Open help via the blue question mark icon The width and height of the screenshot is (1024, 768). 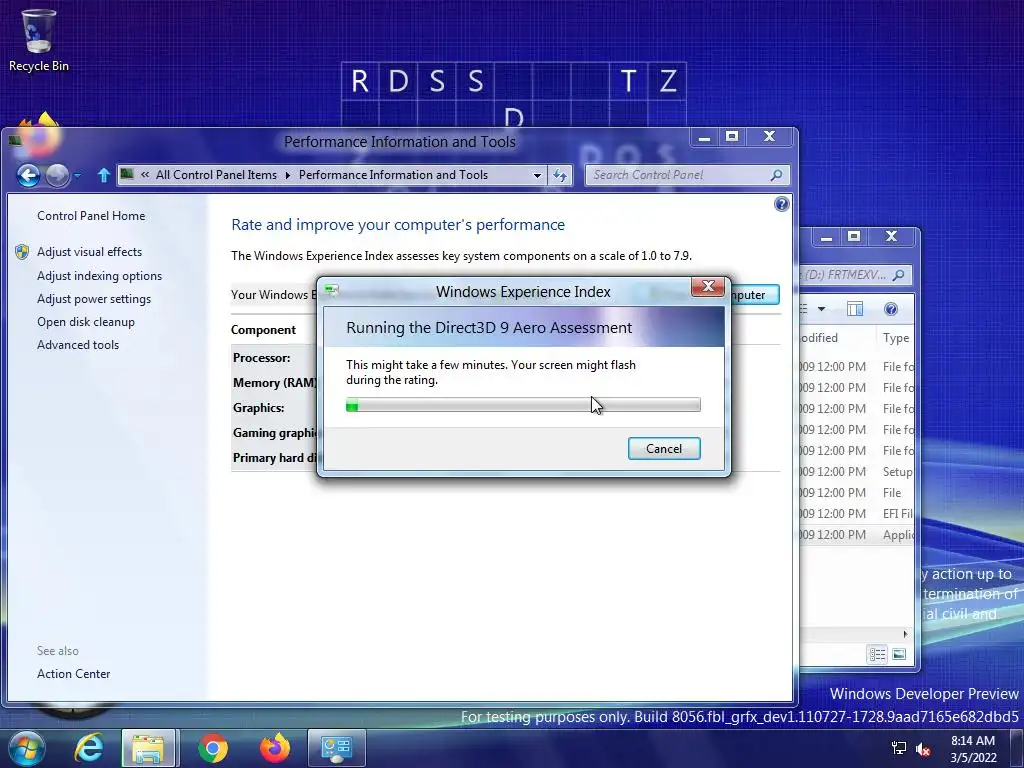781,204
